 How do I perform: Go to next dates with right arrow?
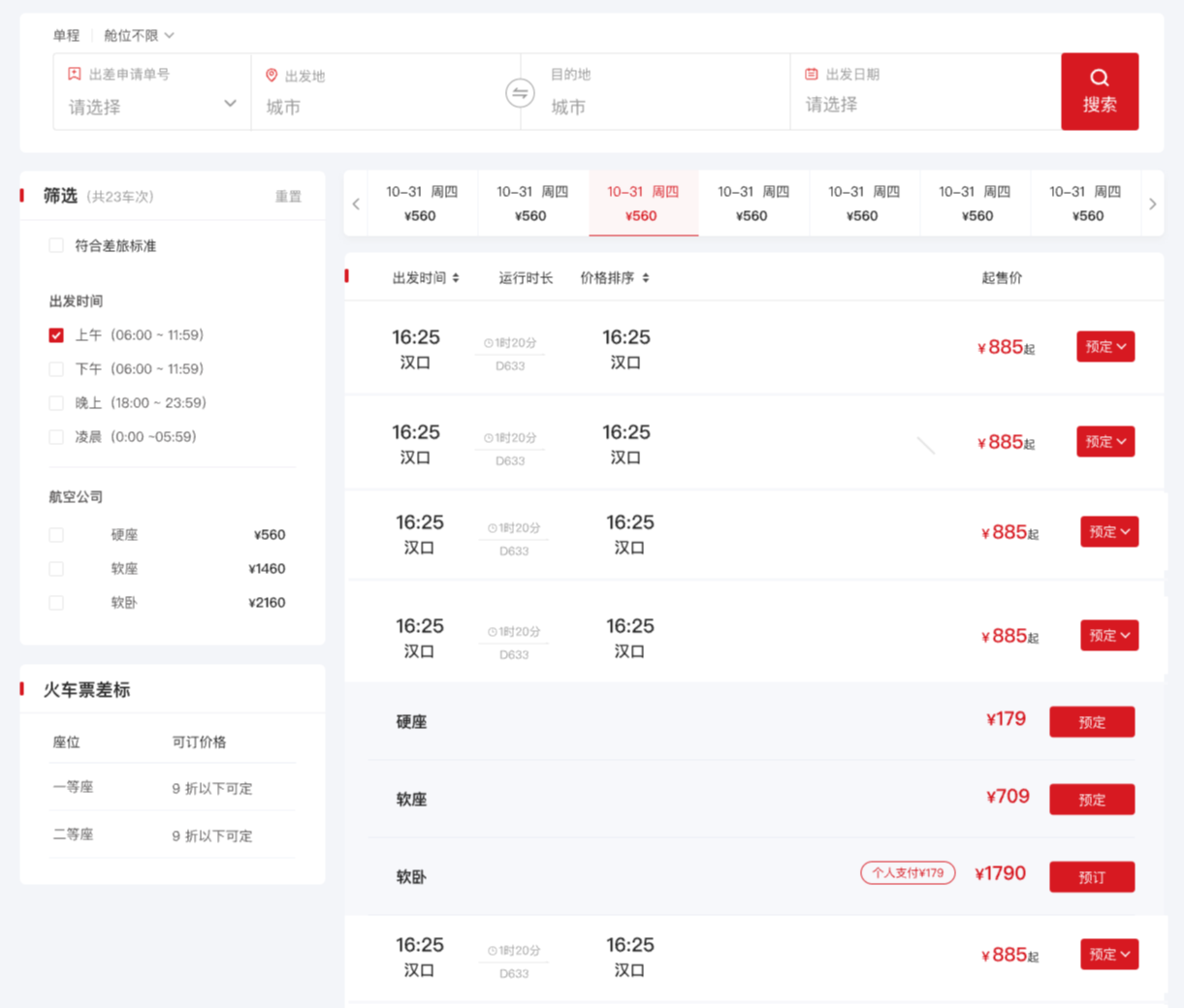1152,204
